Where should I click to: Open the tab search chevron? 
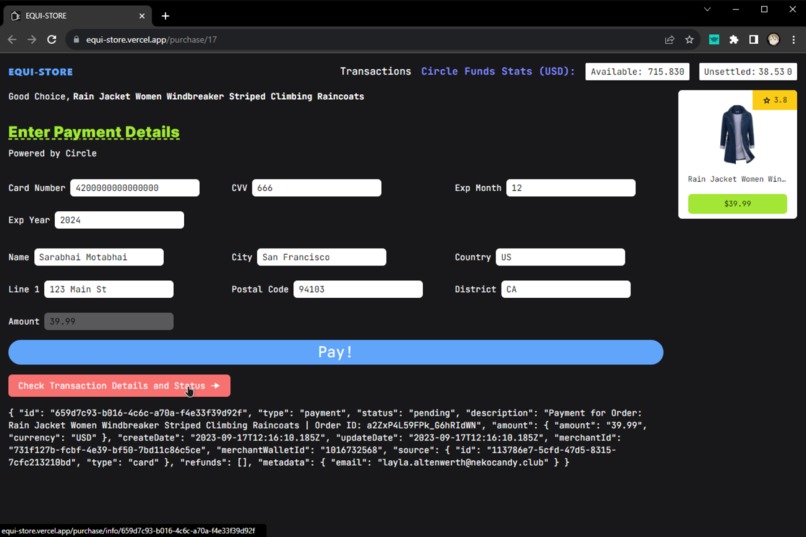[x=707, y=9]
